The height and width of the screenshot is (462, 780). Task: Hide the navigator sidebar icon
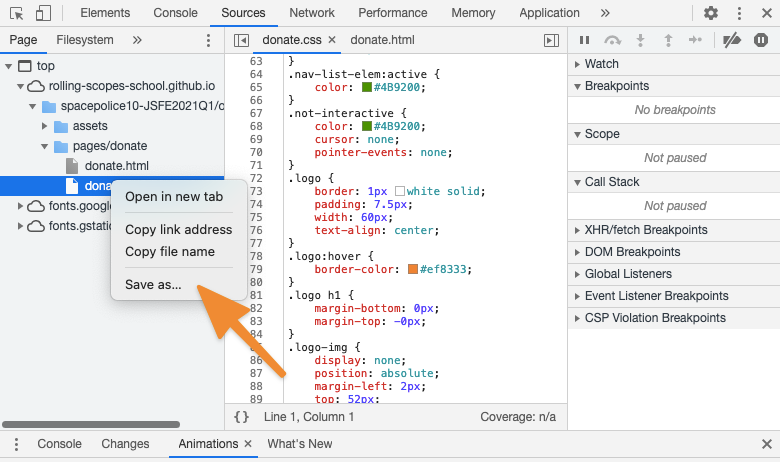(x=241, y=40)
